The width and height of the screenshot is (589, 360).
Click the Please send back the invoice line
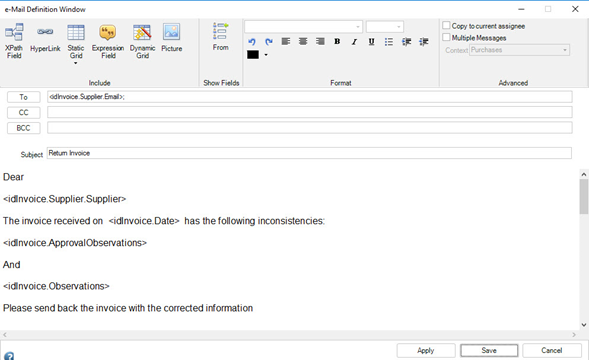click(128, 308)
